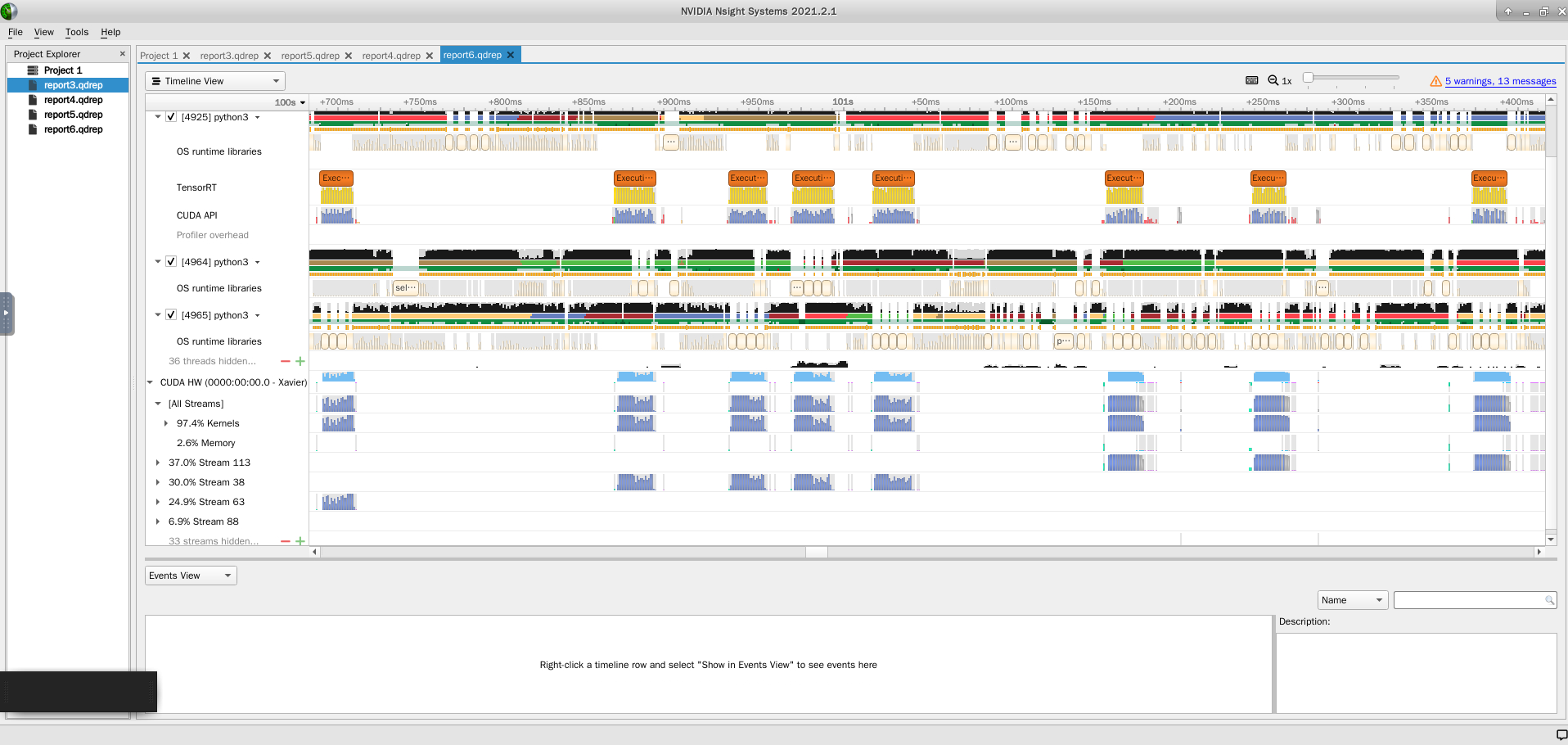Click the chat bubble icon in status bar
Screen dimensions: 1568x745
click(x=1561, y=734)
